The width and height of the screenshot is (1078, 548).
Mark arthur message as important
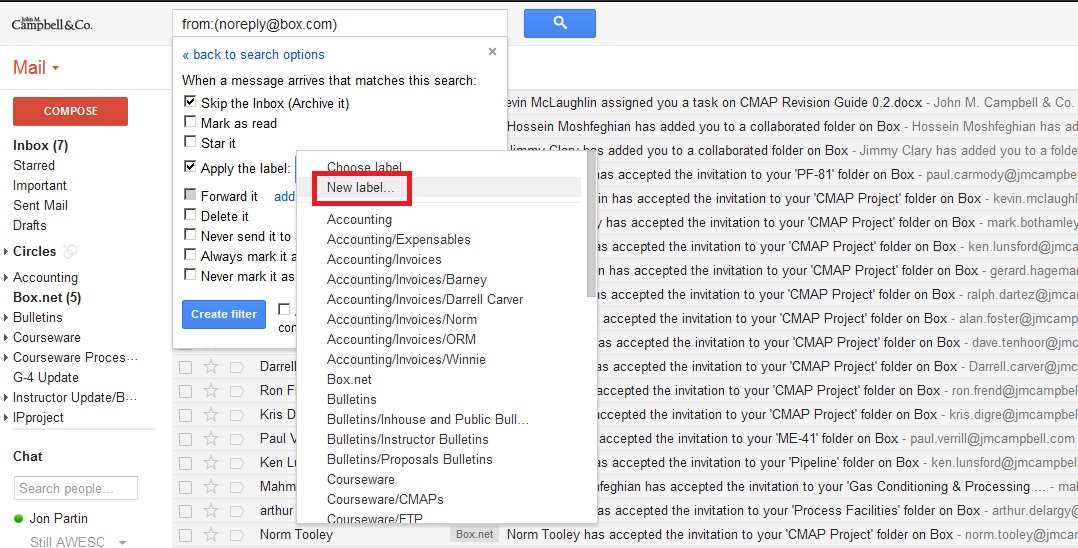236,512
